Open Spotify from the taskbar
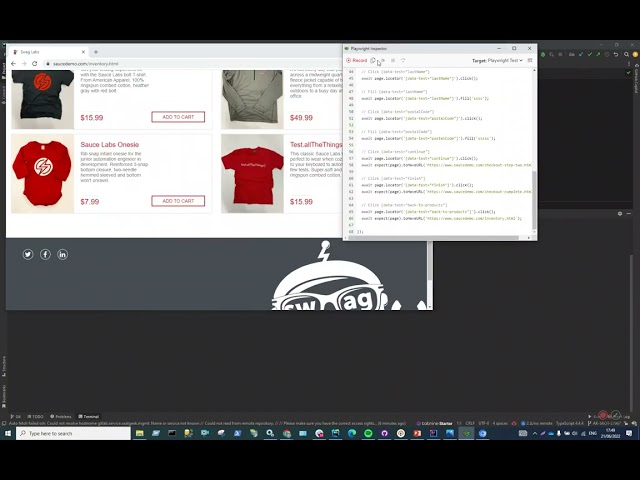The height and width of the screenshot is (480, 640). [x=368, y=433]
